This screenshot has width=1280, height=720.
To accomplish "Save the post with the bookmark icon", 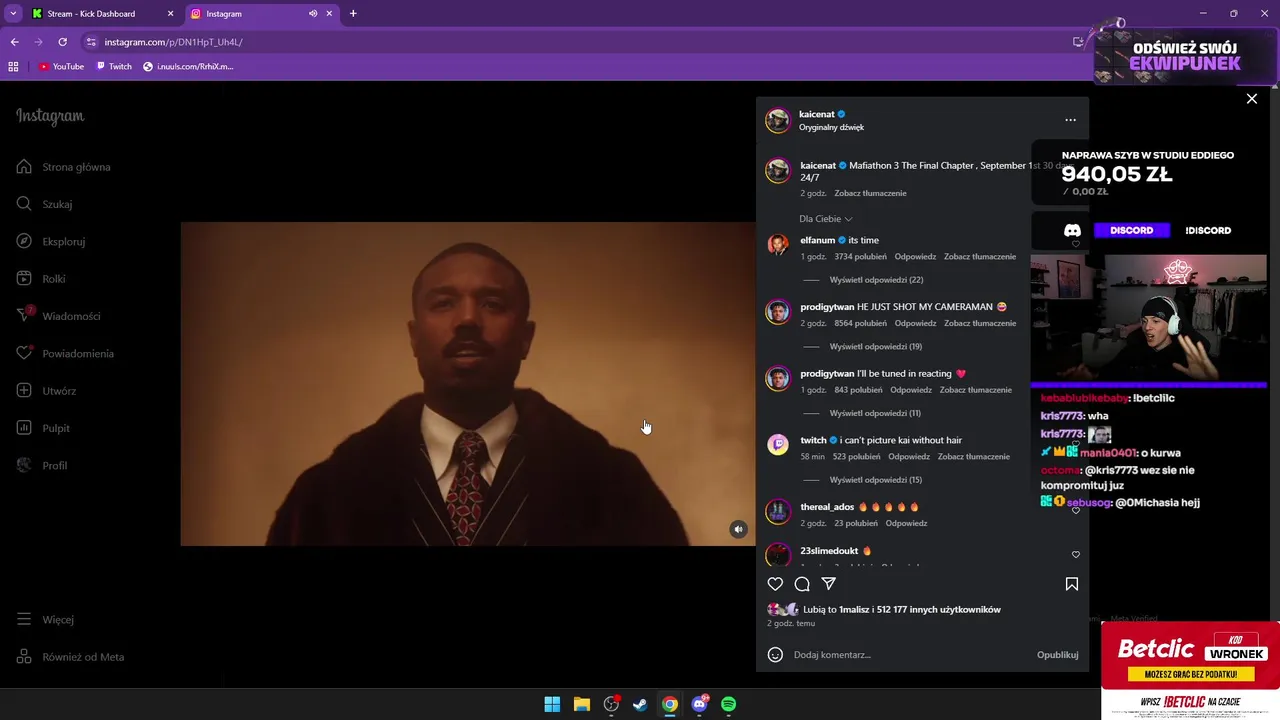I will 1071,584.
